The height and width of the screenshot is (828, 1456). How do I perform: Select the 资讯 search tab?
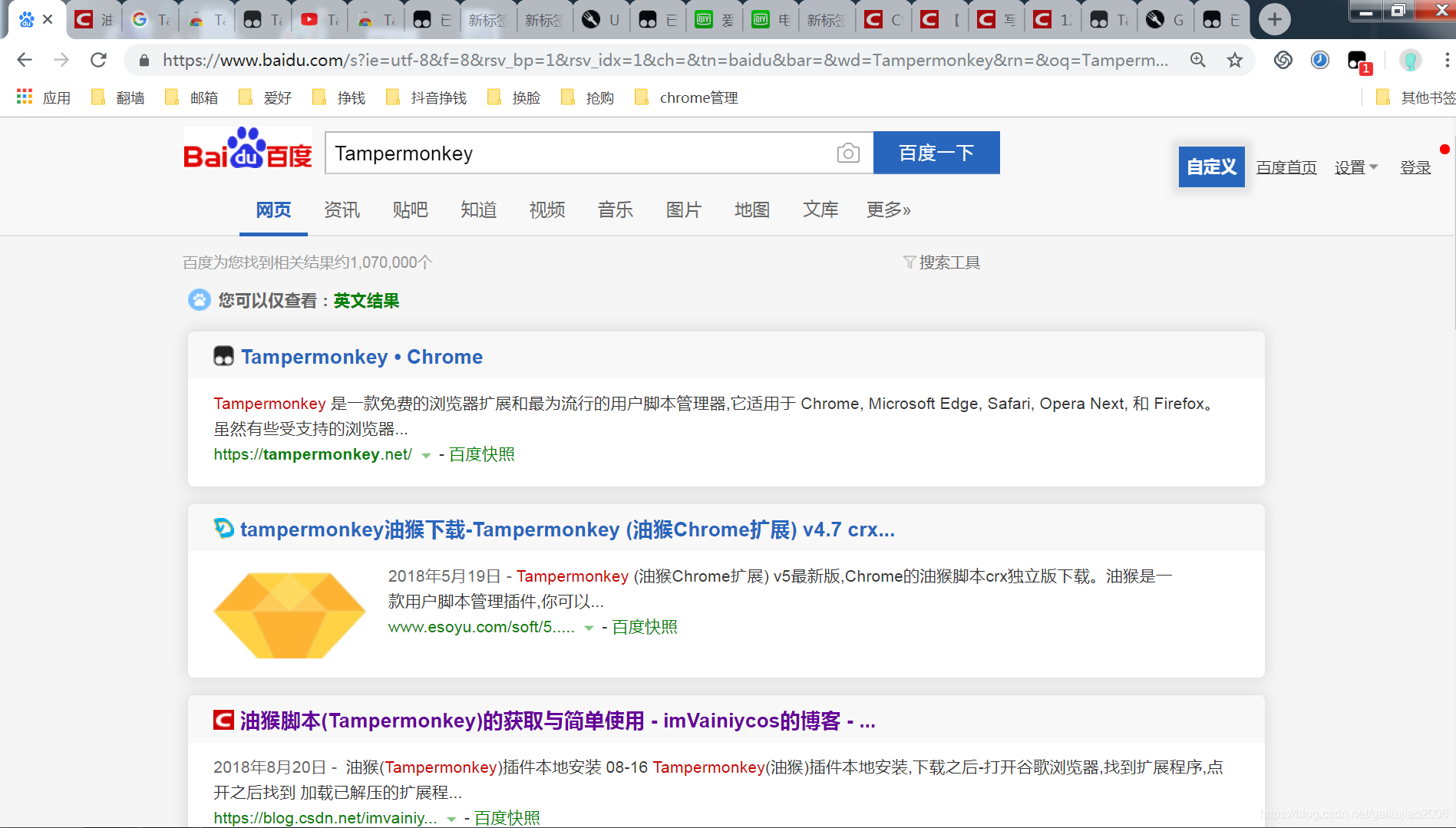click(342, 209)
